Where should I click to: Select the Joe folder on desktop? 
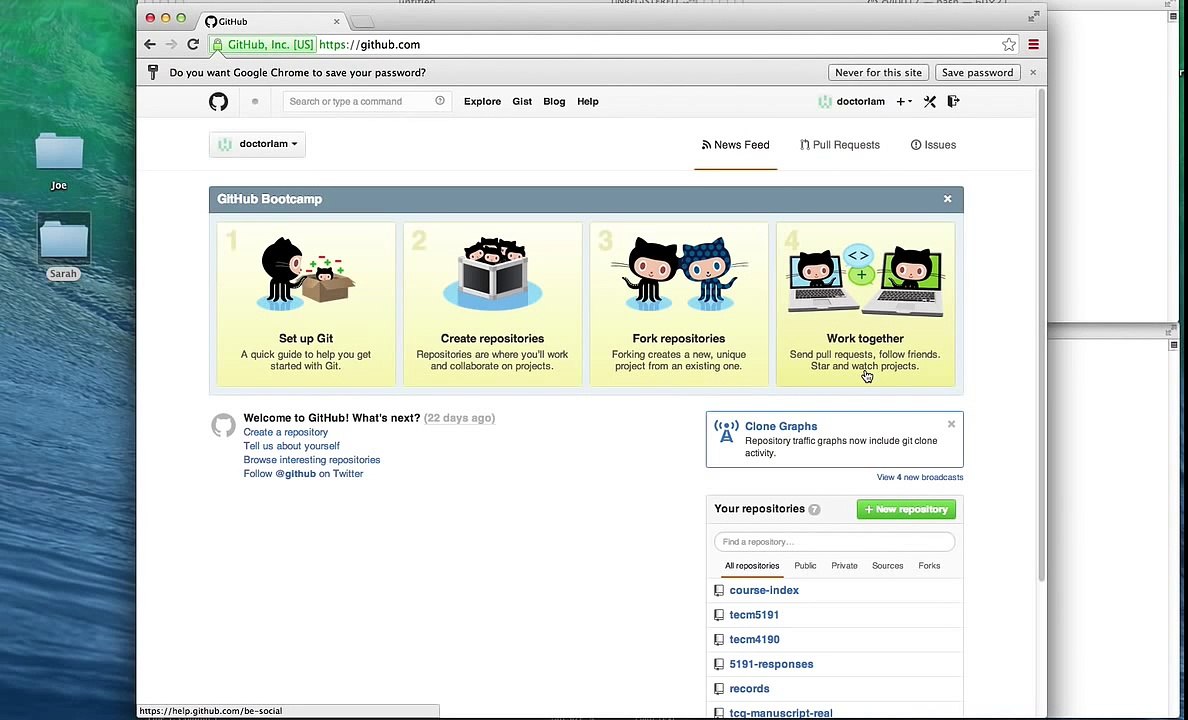tap(59, 161)
